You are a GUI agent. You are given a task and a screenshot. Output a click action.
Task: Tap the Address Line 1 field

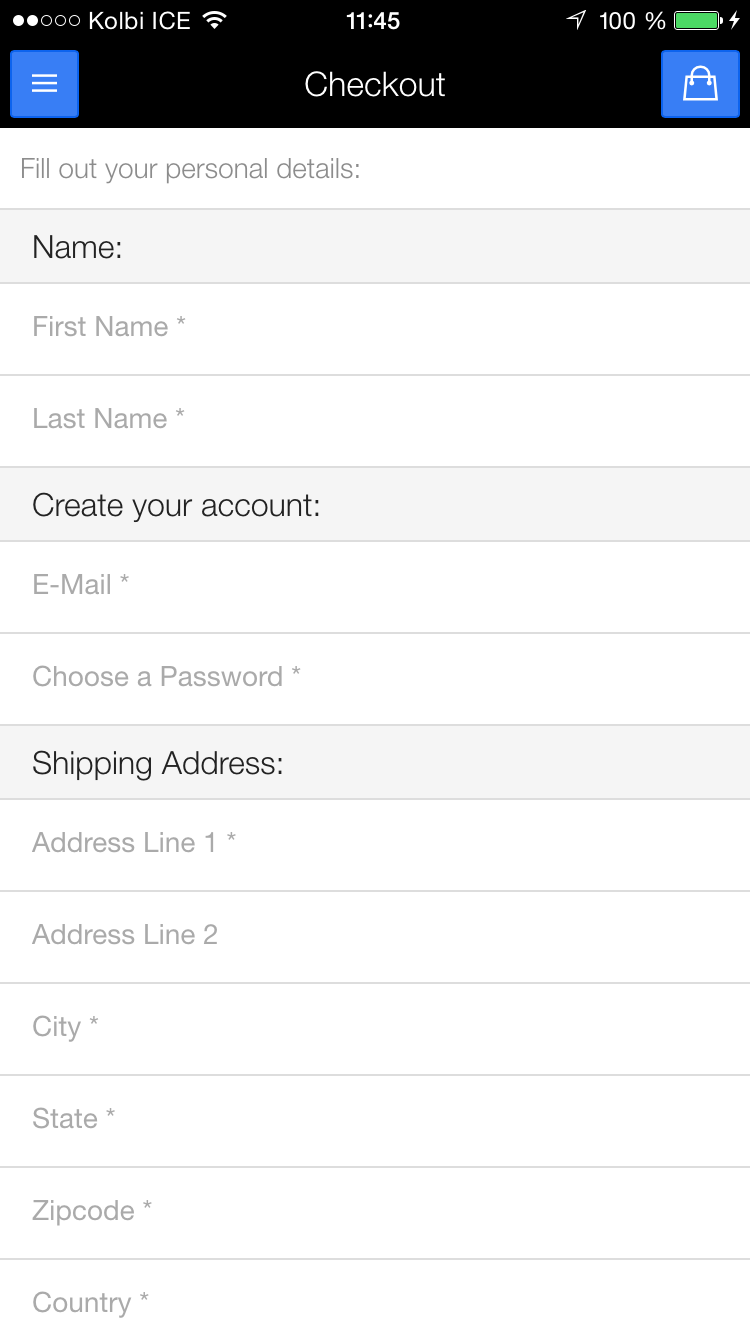375,843
